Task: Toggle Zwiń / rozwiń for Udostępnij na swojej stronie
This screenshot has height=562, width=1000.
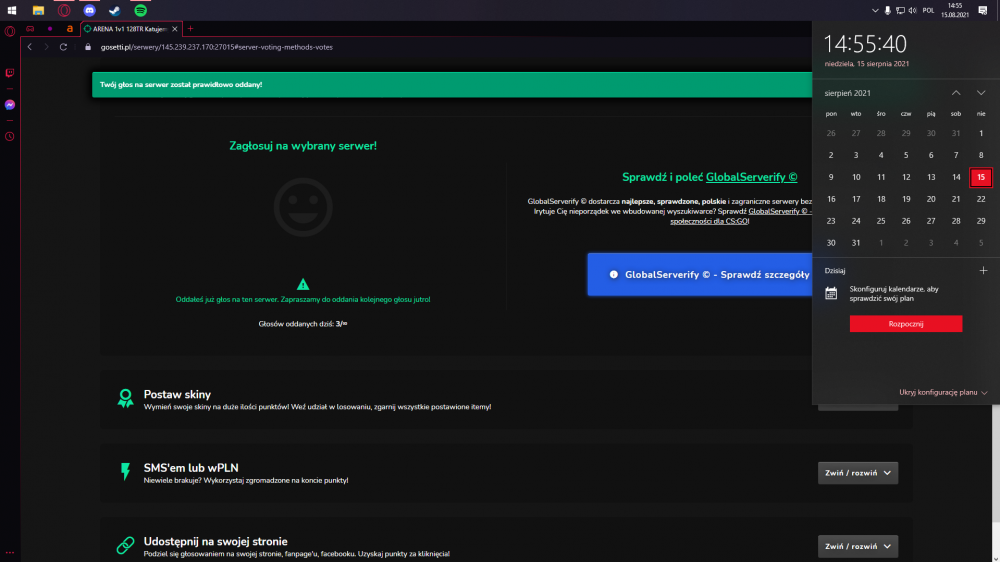Action: click(858, 546)
